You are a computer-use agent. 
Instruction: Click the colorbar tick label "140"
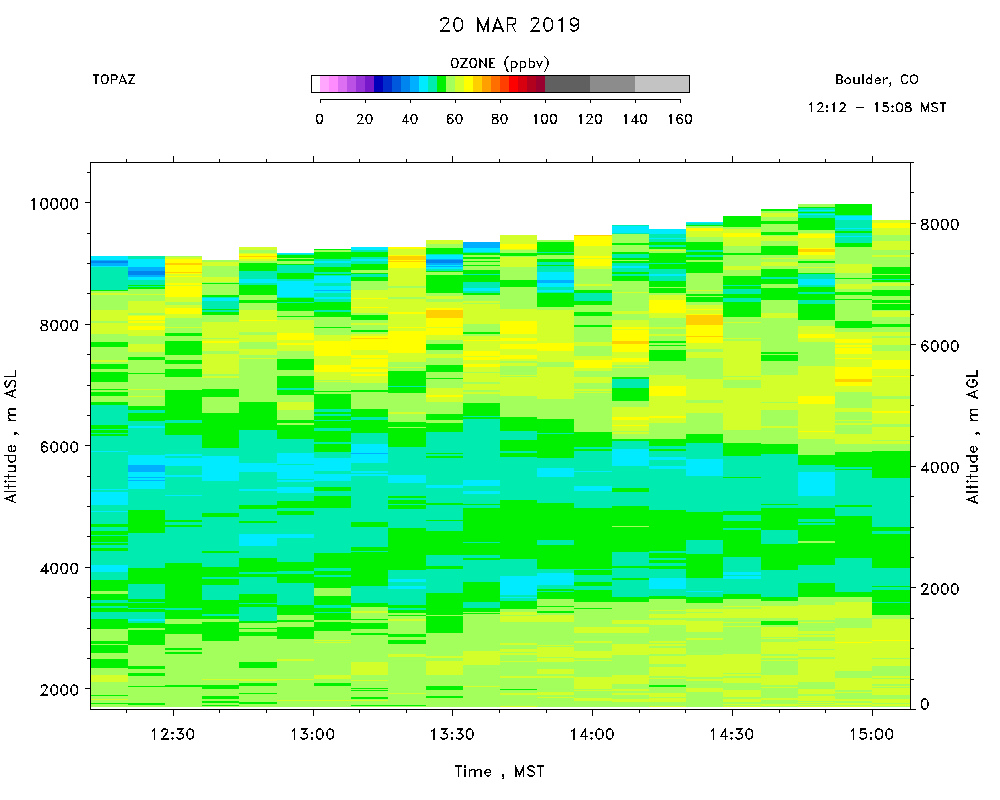click(635, 119)
